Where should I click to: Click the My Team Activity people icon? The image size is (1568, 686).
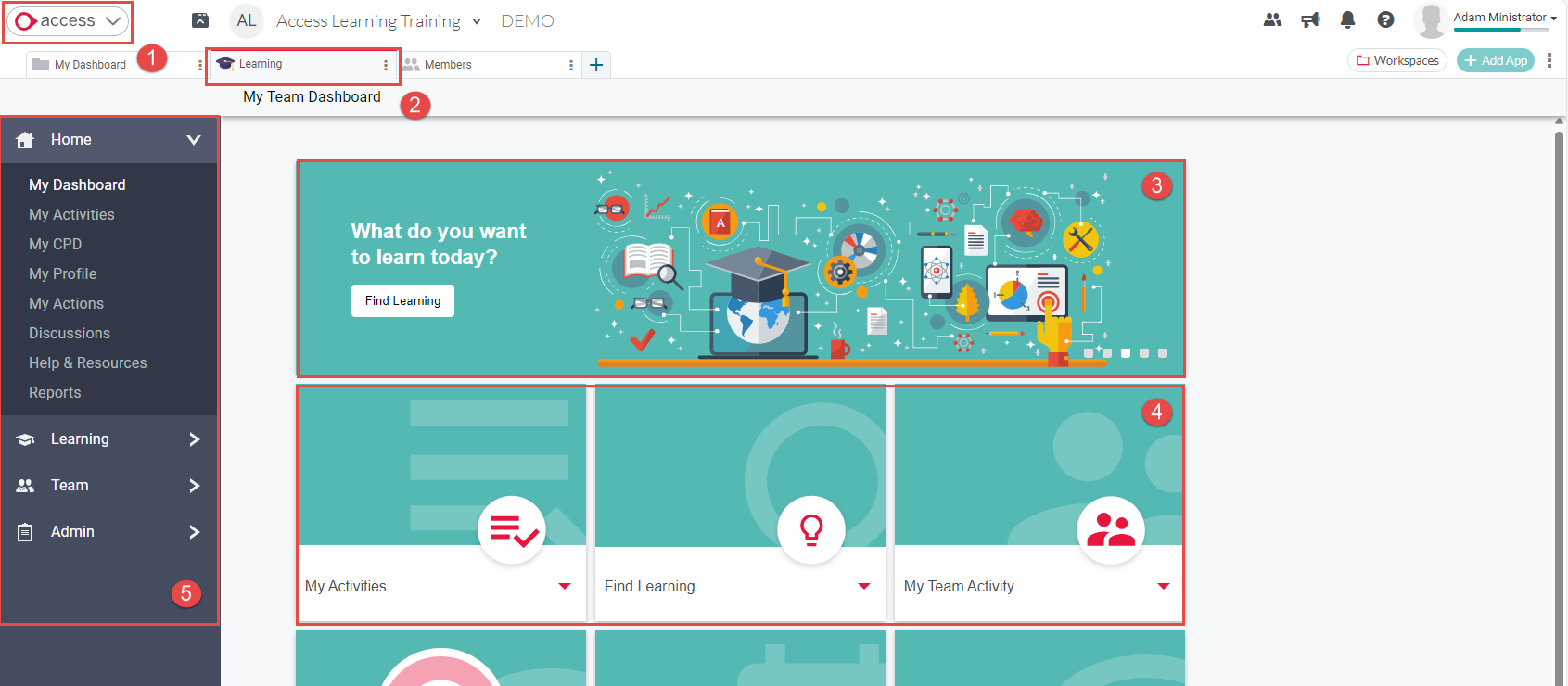tap(1110, 530)
